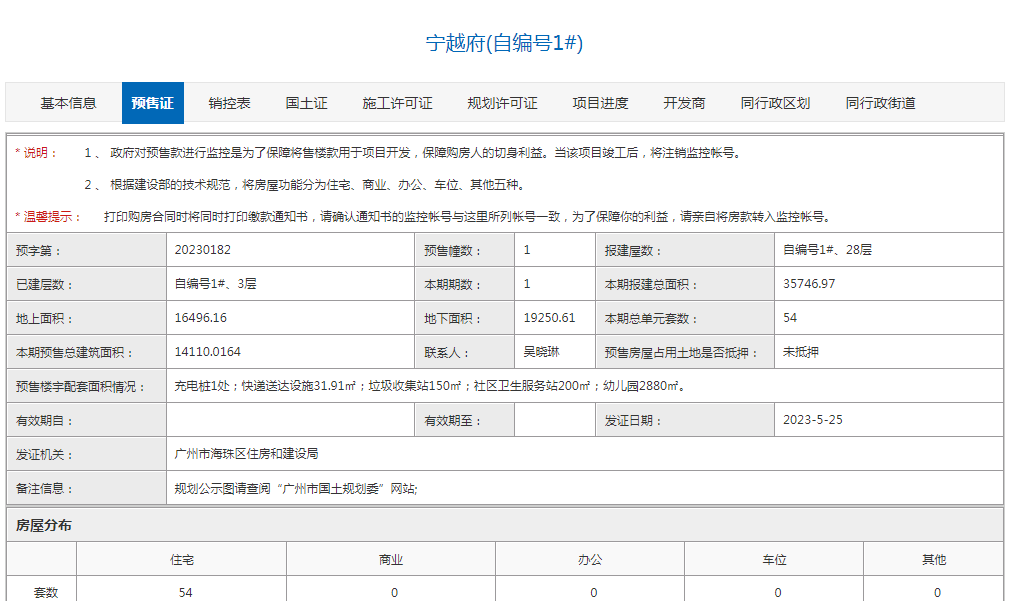切换到基本信息标签页
The height and width of the screenshot is (601, 1021).
tap(69, 101)
